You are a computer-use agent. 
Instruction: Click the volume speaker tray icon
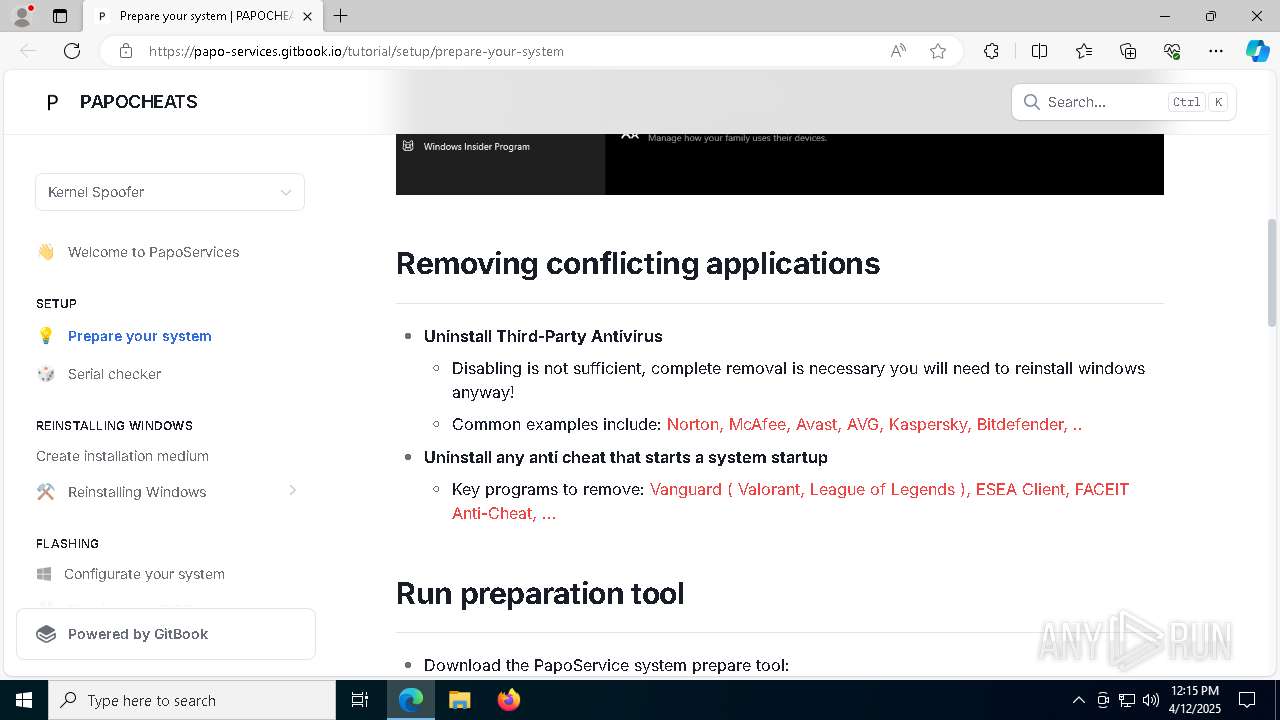1150,700
